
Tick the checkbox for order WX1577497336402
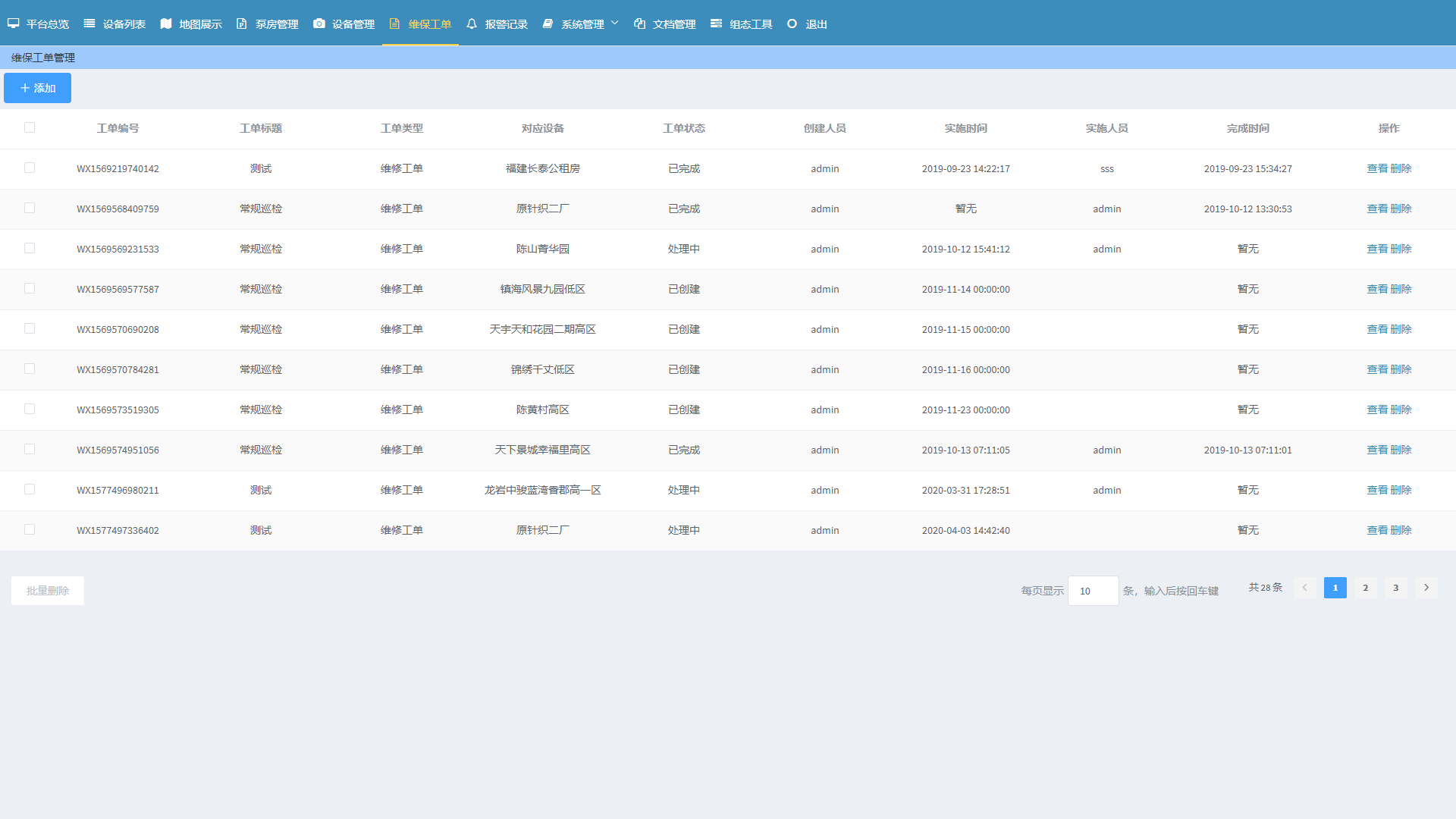pos(30,529)
